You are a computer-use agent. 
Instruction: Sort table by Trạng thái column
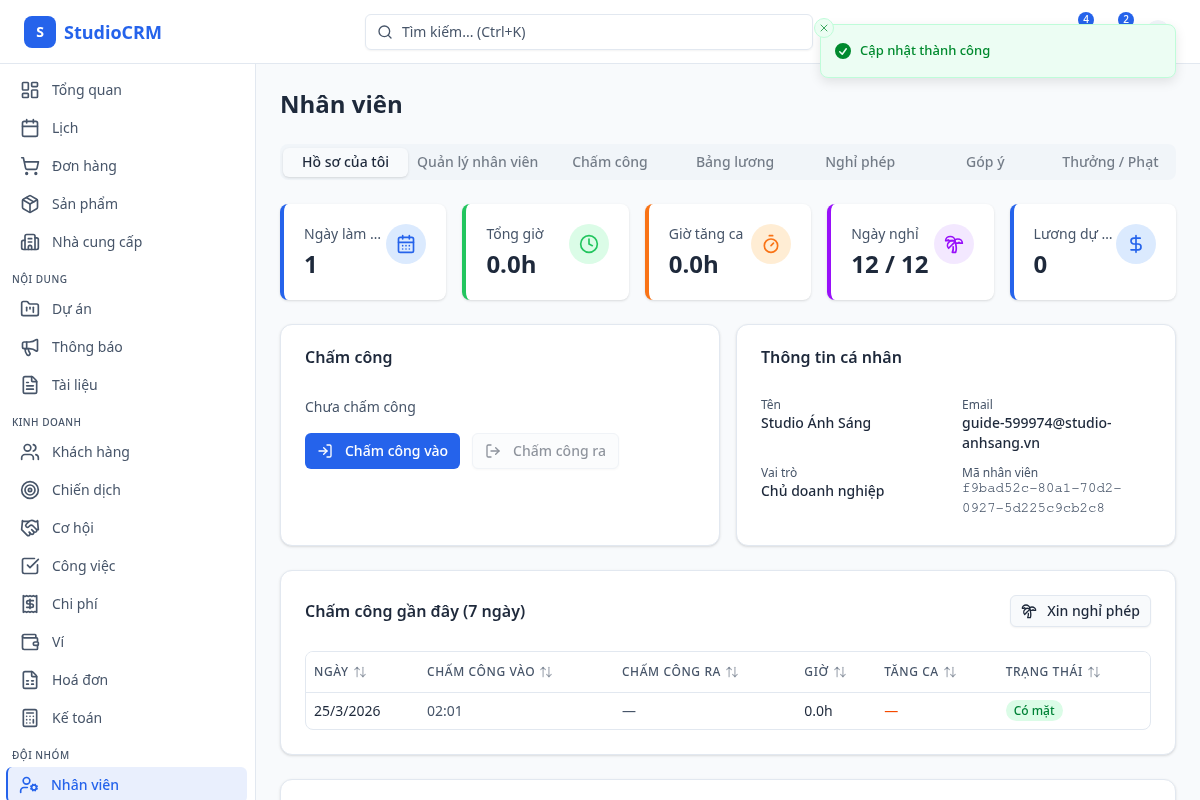click(1094, 672)
